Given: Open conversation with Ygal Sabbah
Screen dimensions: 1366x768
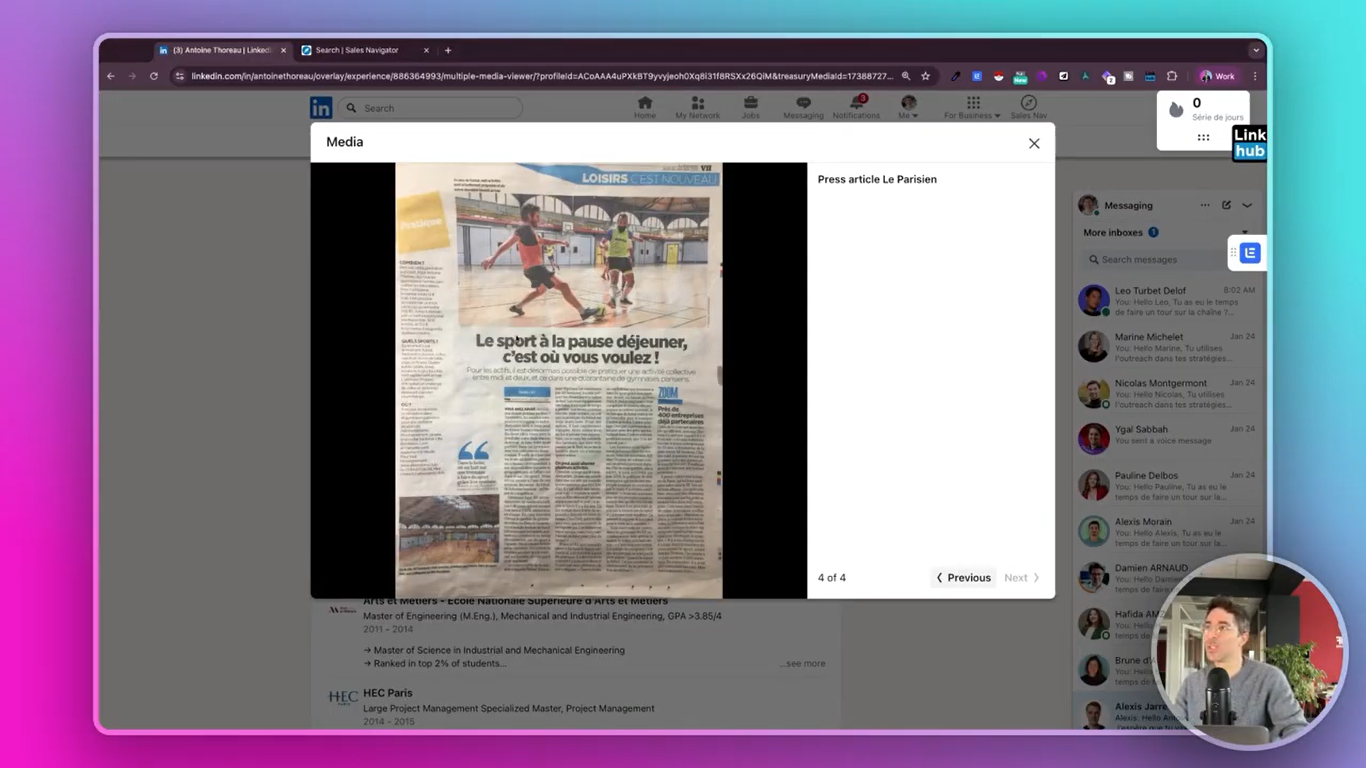Looking at the screenshot, I should (x=1166, y=439).
